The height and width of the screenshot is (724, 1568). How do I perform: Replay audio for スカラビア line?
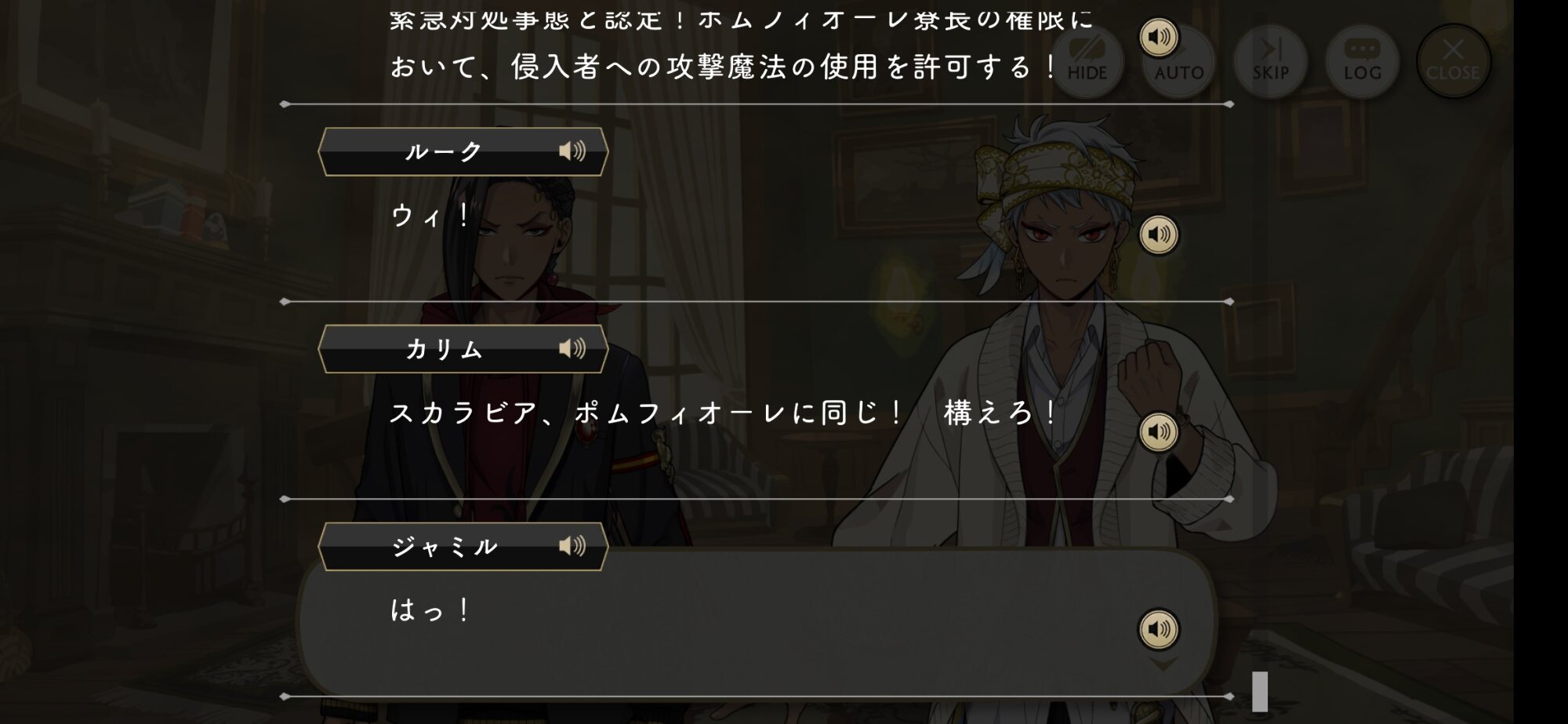tap(1159, 432)
